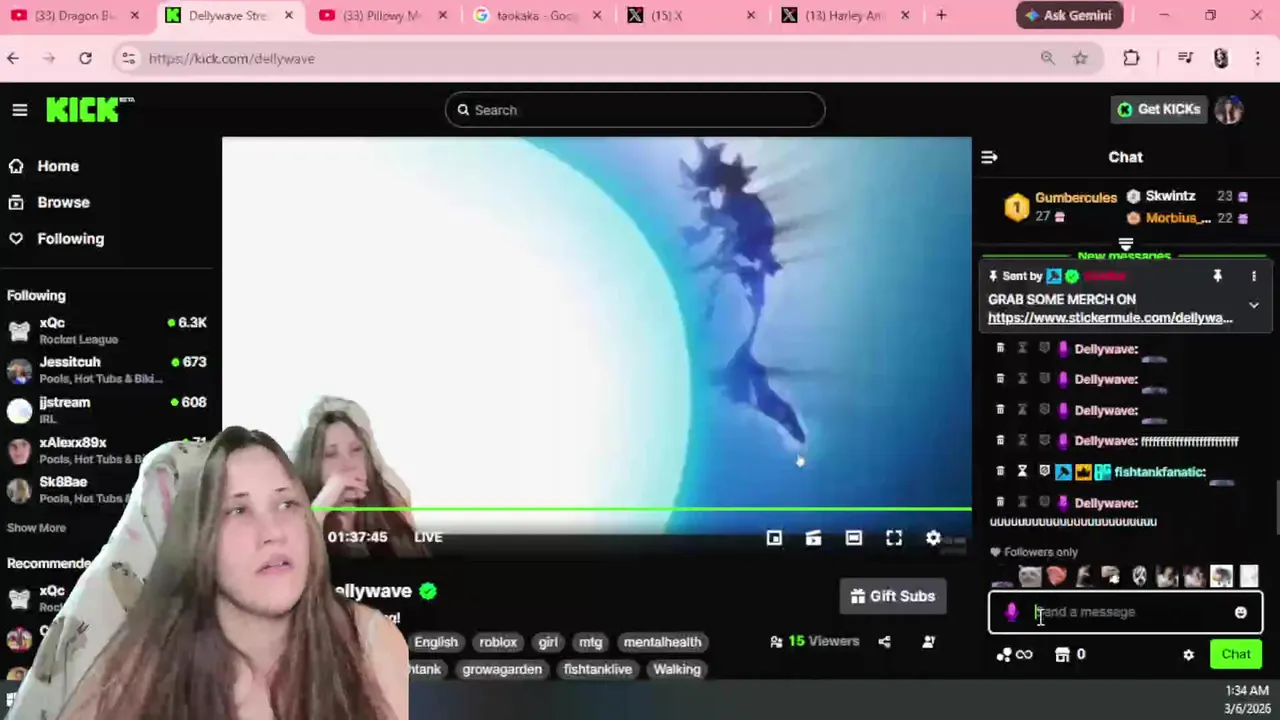The height and width of the screenshot is (720, 1280).
Task: Click the English tag
Action: coord(435,642)
